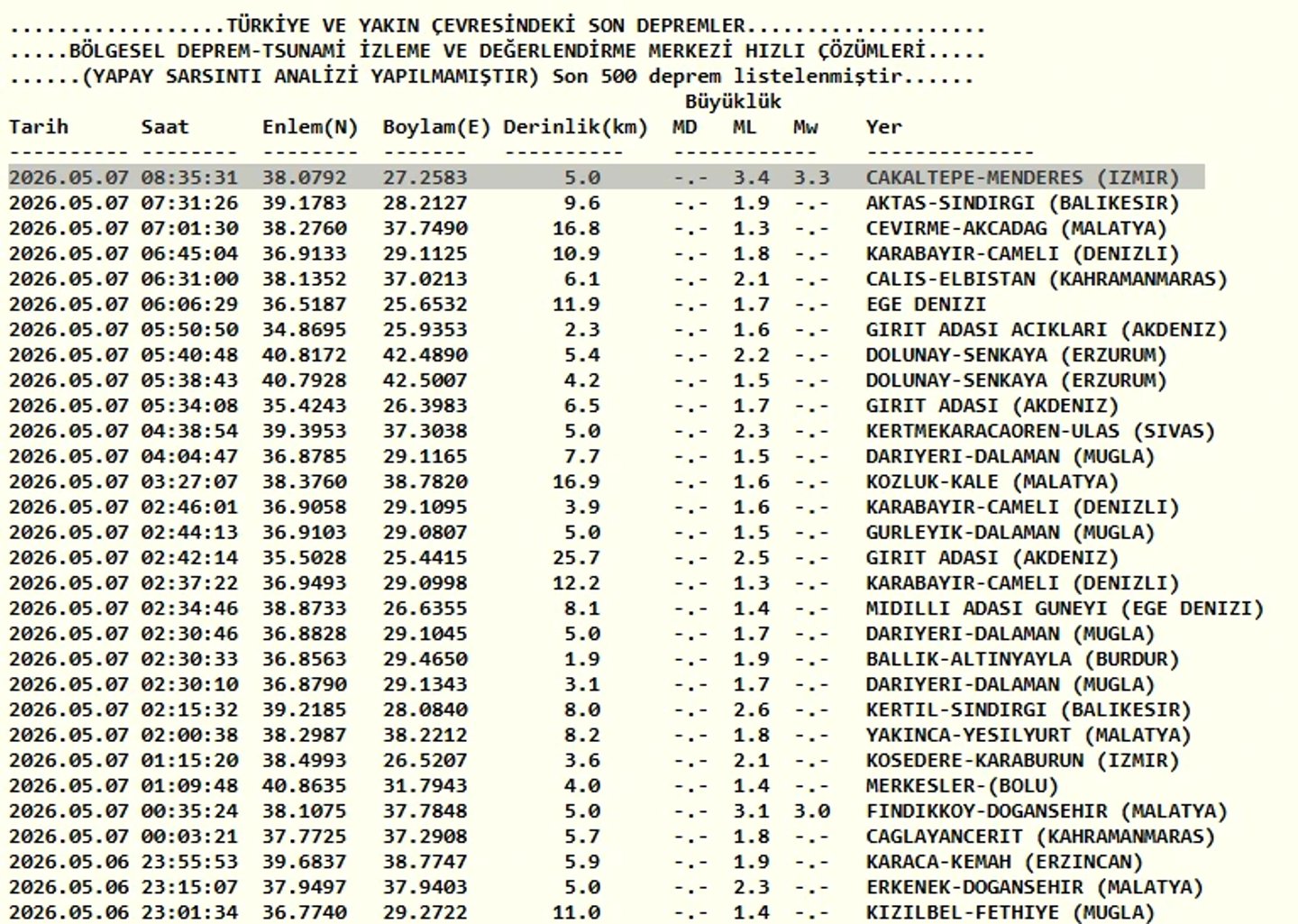Viewport: 1298px width, 924px height.
Task: Click CEVIRME-AKCADAG (MALATYA) location text
Action: [1016, 228]
